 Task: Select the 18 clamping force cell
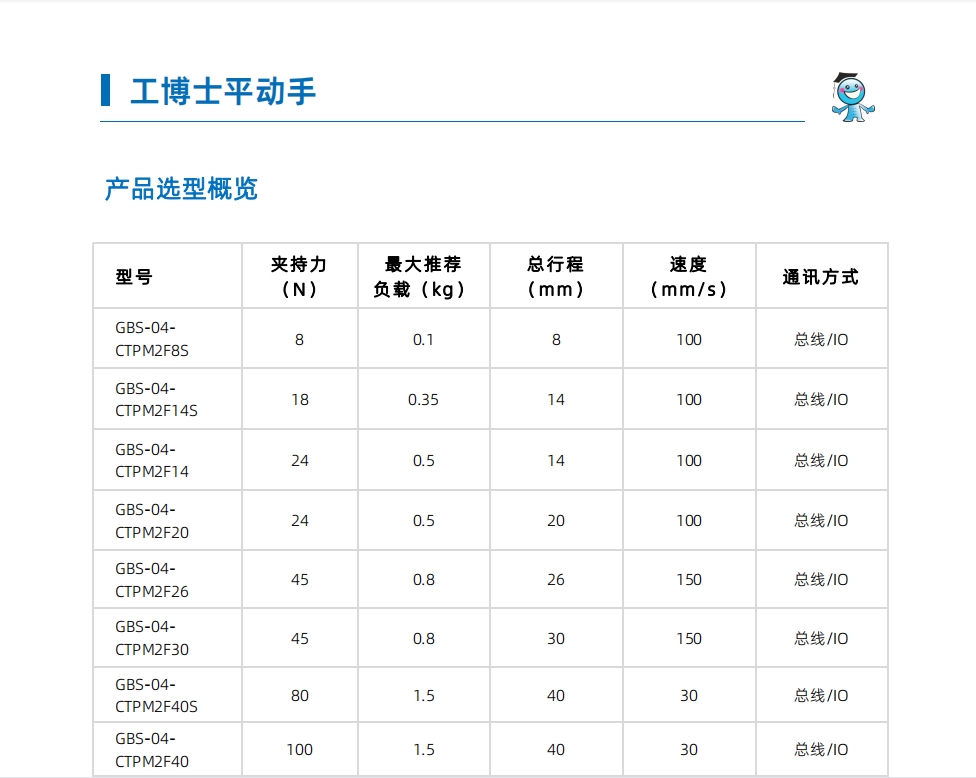tap(299, 399)
